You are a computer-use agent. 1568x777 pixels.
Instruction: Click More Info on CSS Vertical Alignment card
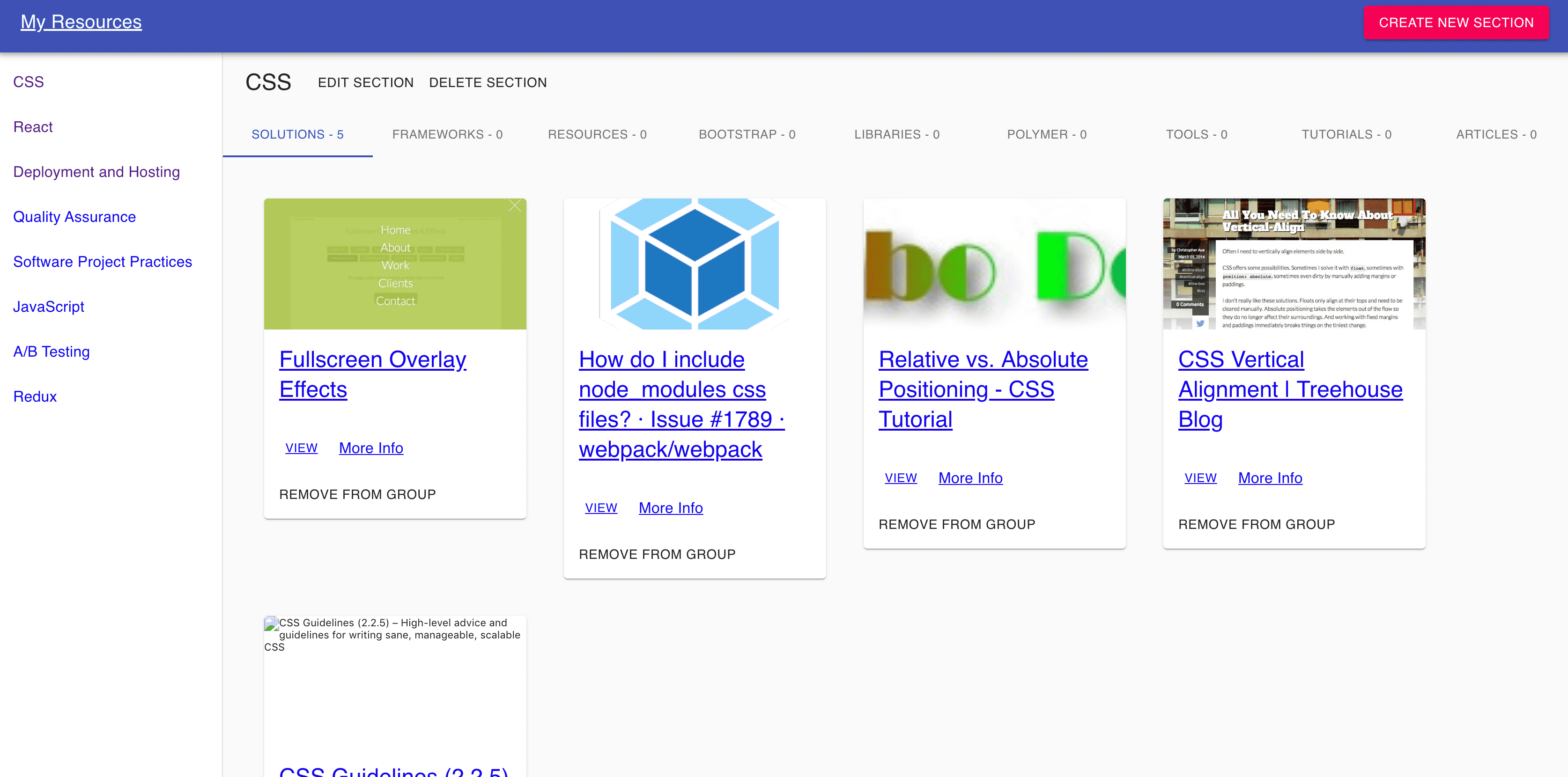click(1270, 477)
